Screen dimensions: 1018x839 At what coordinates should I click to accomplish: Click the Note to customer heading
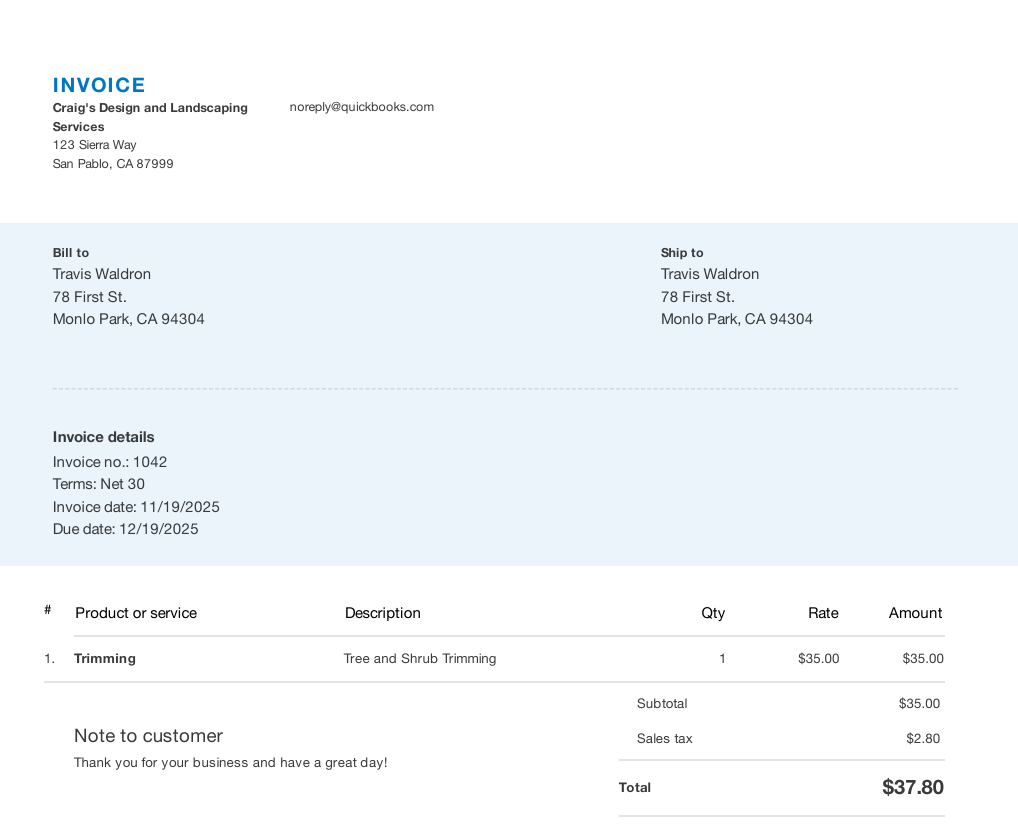(x=148, y=736)
